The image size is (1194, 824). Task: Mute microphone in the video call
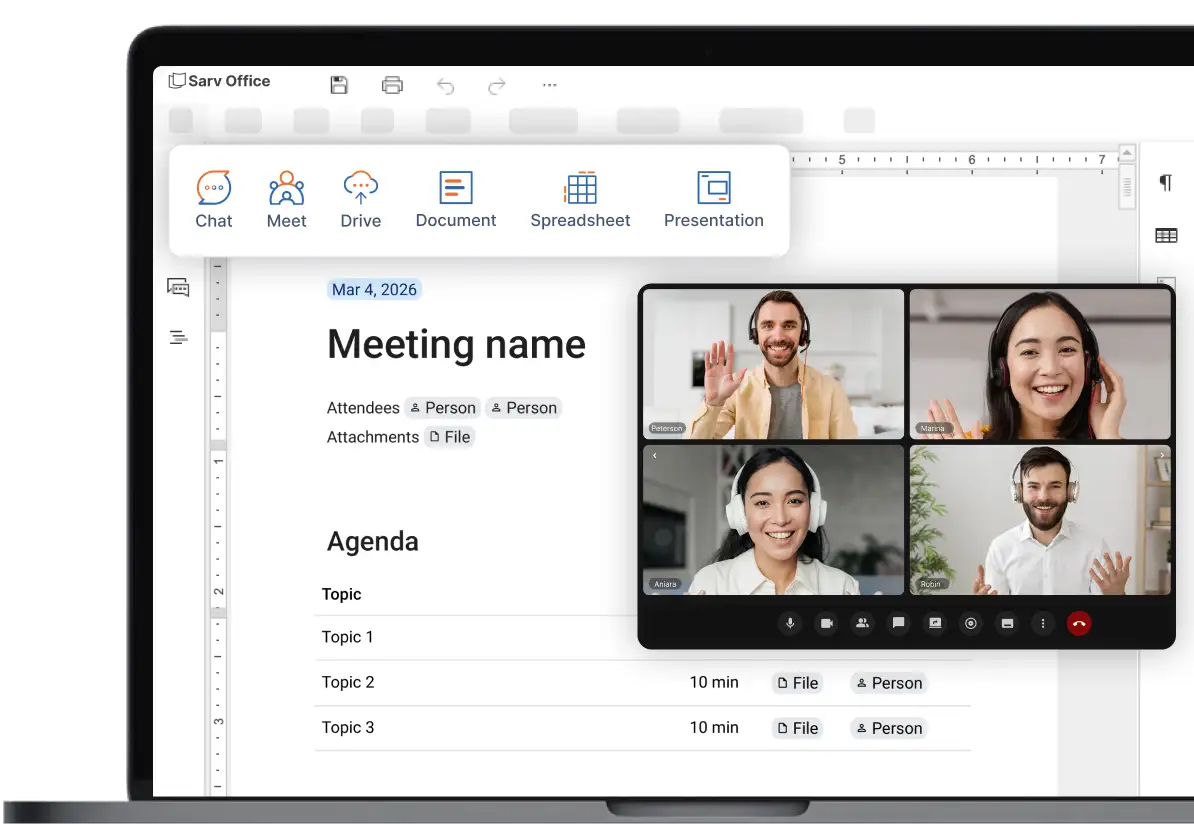pos(790,623)
